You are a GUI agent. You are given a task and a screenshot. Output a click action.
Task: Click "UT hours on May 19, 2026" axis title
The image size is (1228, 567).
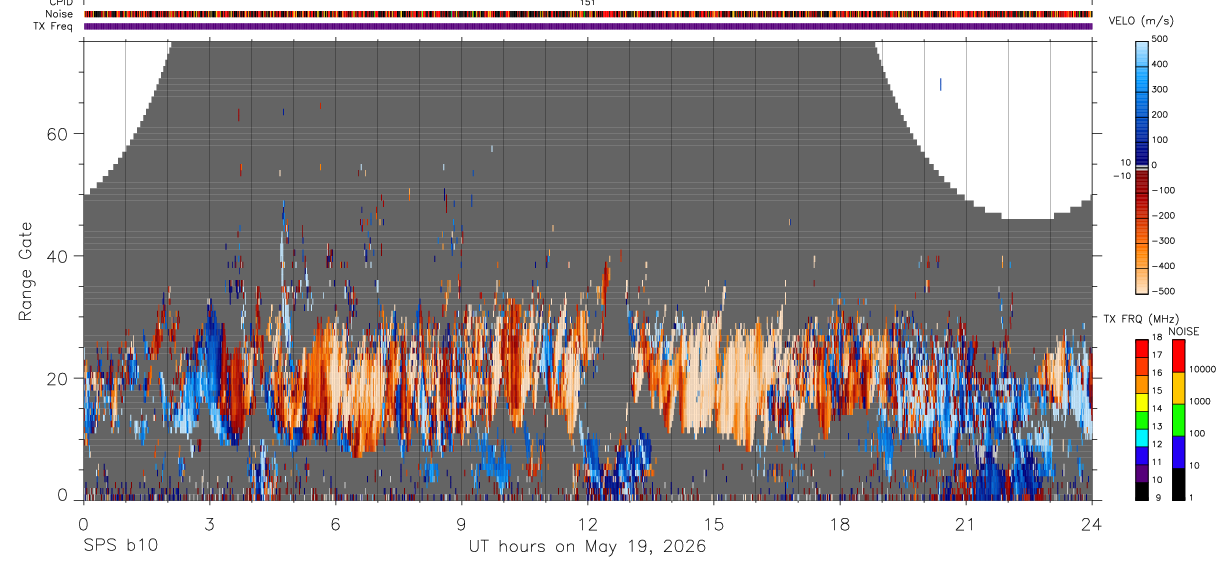(588, 547)
